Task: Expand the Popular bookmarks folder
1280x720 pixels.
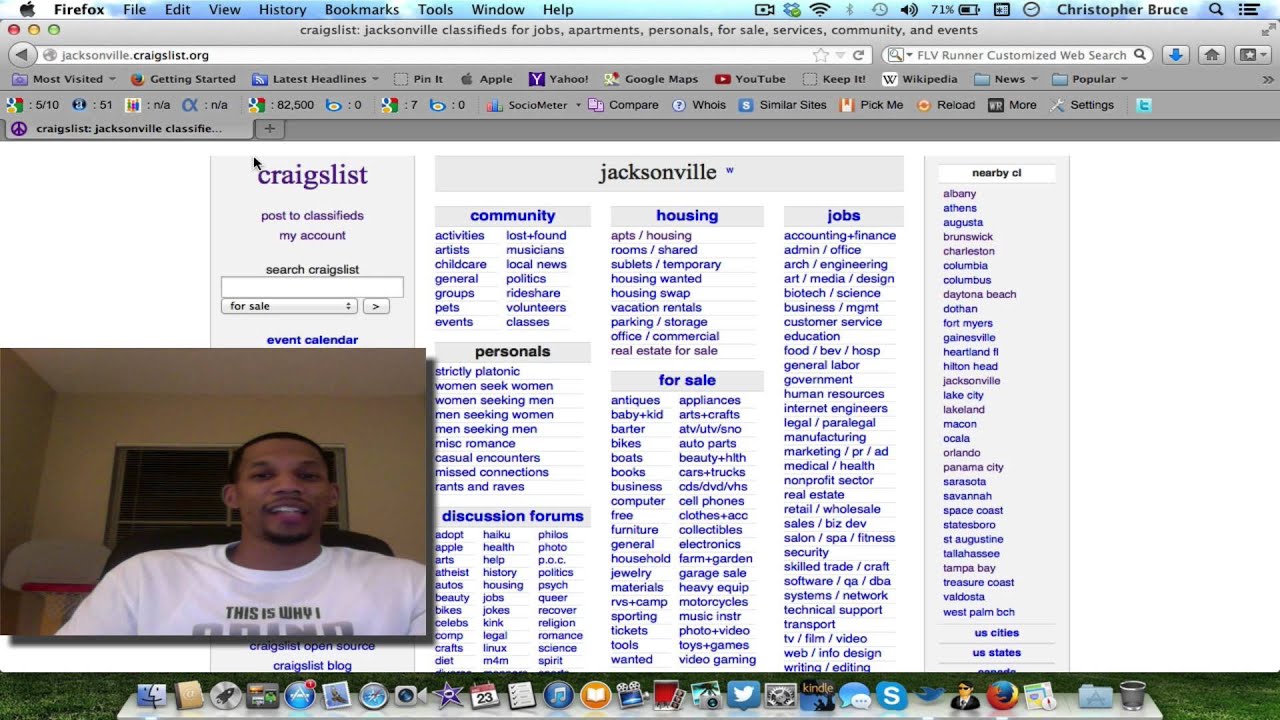Action: point(1090,79)
